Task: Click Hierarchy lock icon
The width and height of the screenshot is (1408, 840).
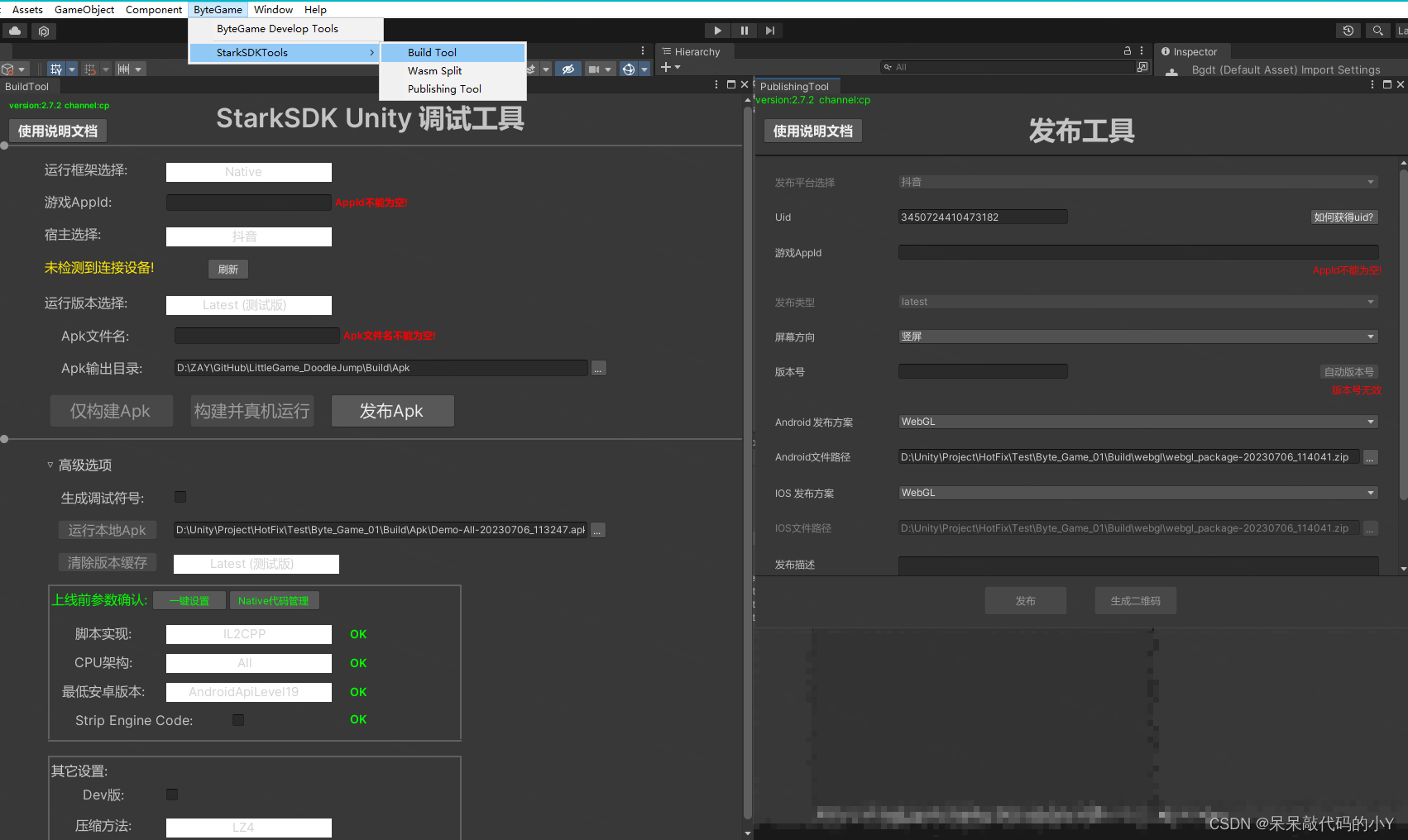Action: [x=1127, y=50]
